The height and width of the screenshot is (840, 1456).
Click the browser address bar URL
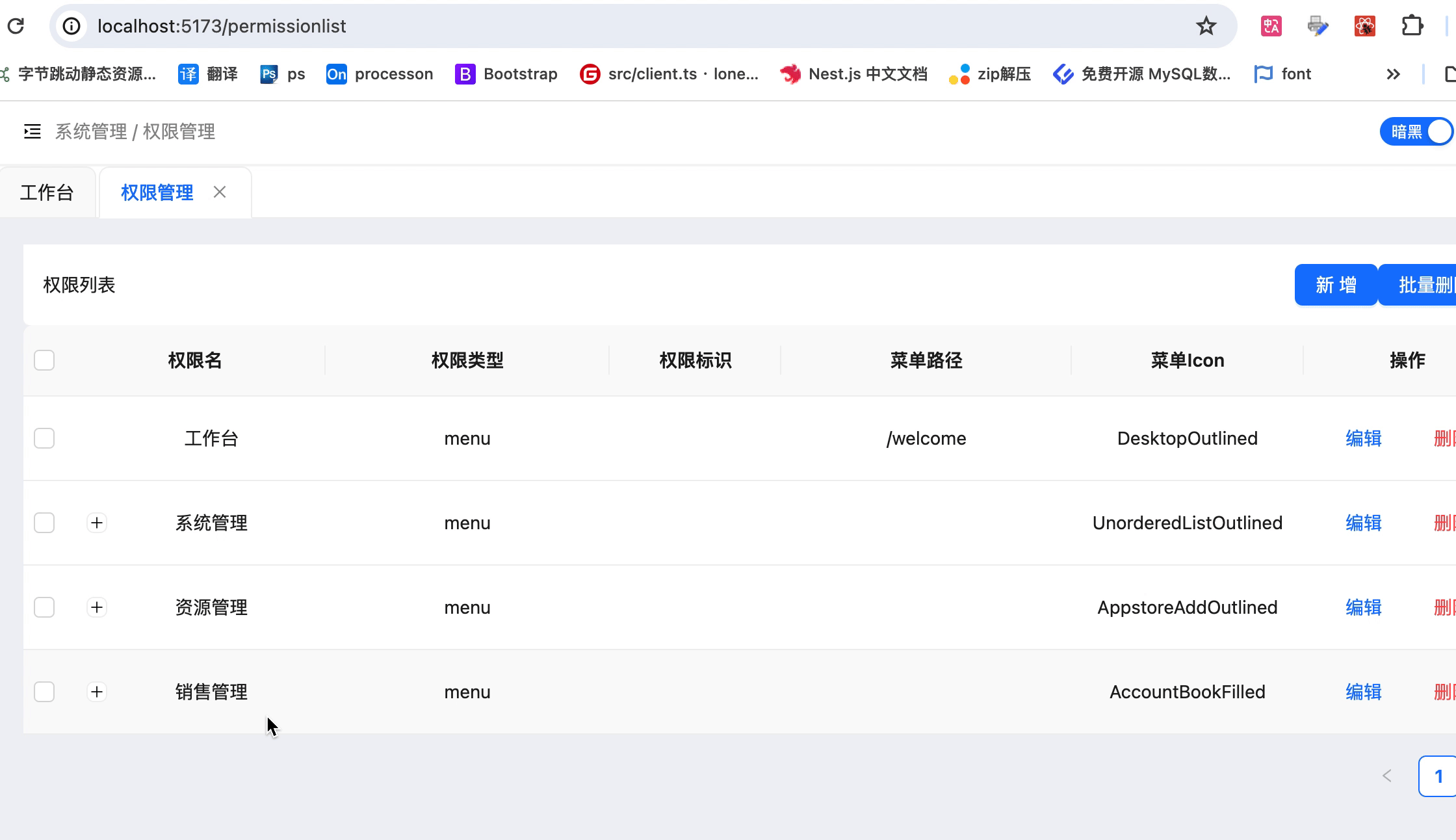(x=222, y=26)
